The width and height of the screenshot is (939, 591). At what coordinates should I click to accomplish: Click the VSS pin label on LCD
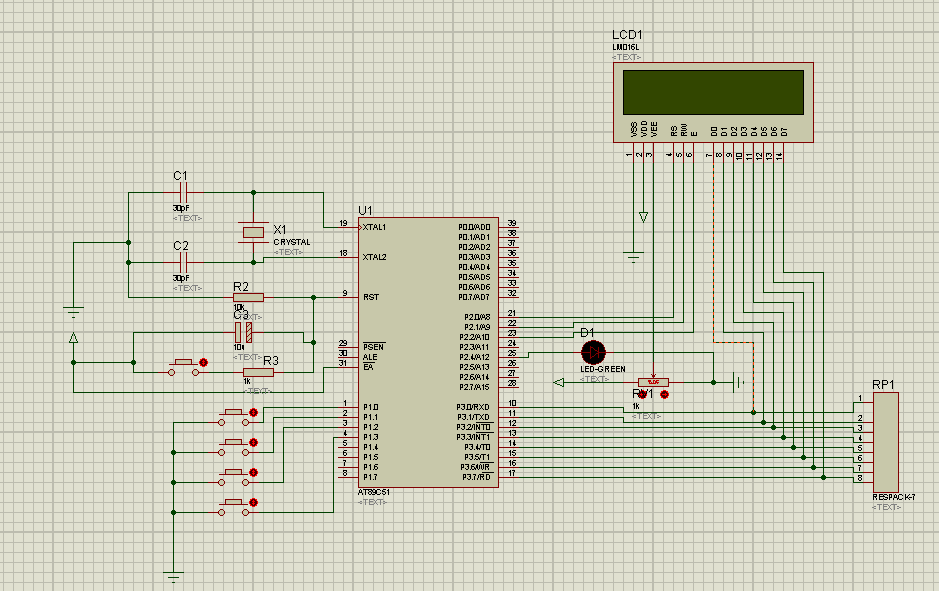(x=634, y=129)
